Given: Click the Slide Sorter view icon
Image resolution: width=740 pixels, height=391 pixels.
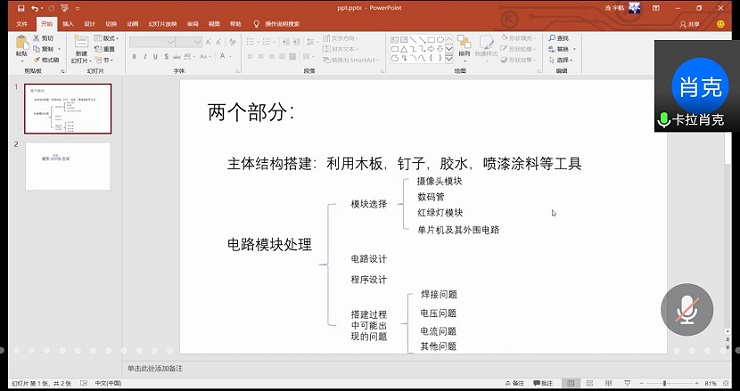Looking at the screenshot, I should click(x=589, y=383).
